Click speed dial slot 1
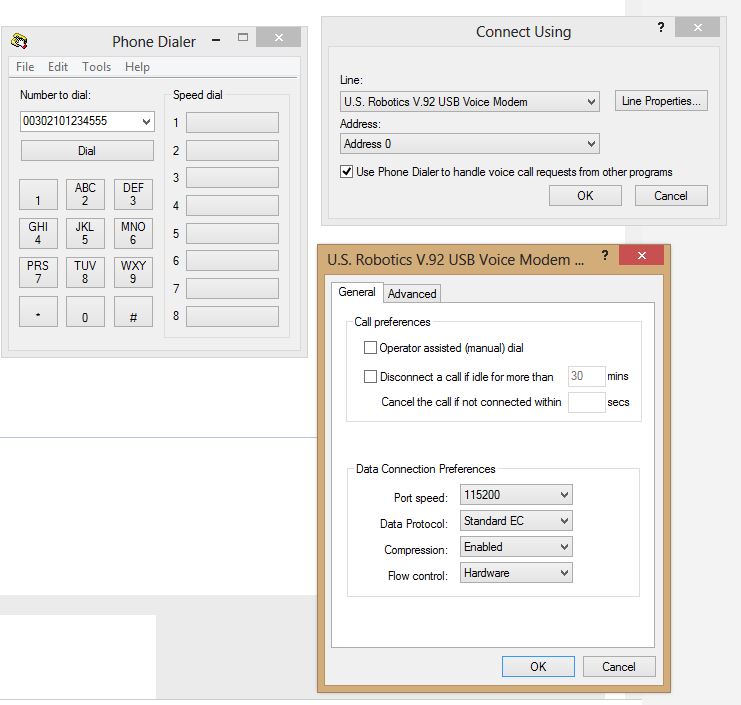This screenshot has height=705, width=741. 232,122
